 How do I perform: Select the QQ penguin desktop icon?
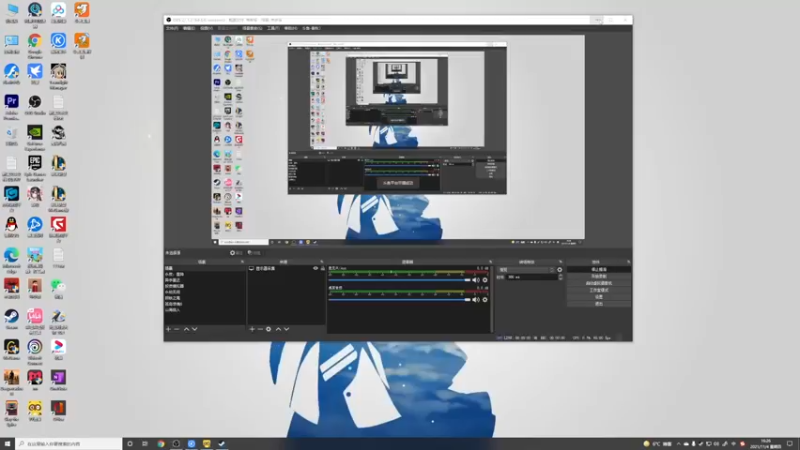[11, 227]
